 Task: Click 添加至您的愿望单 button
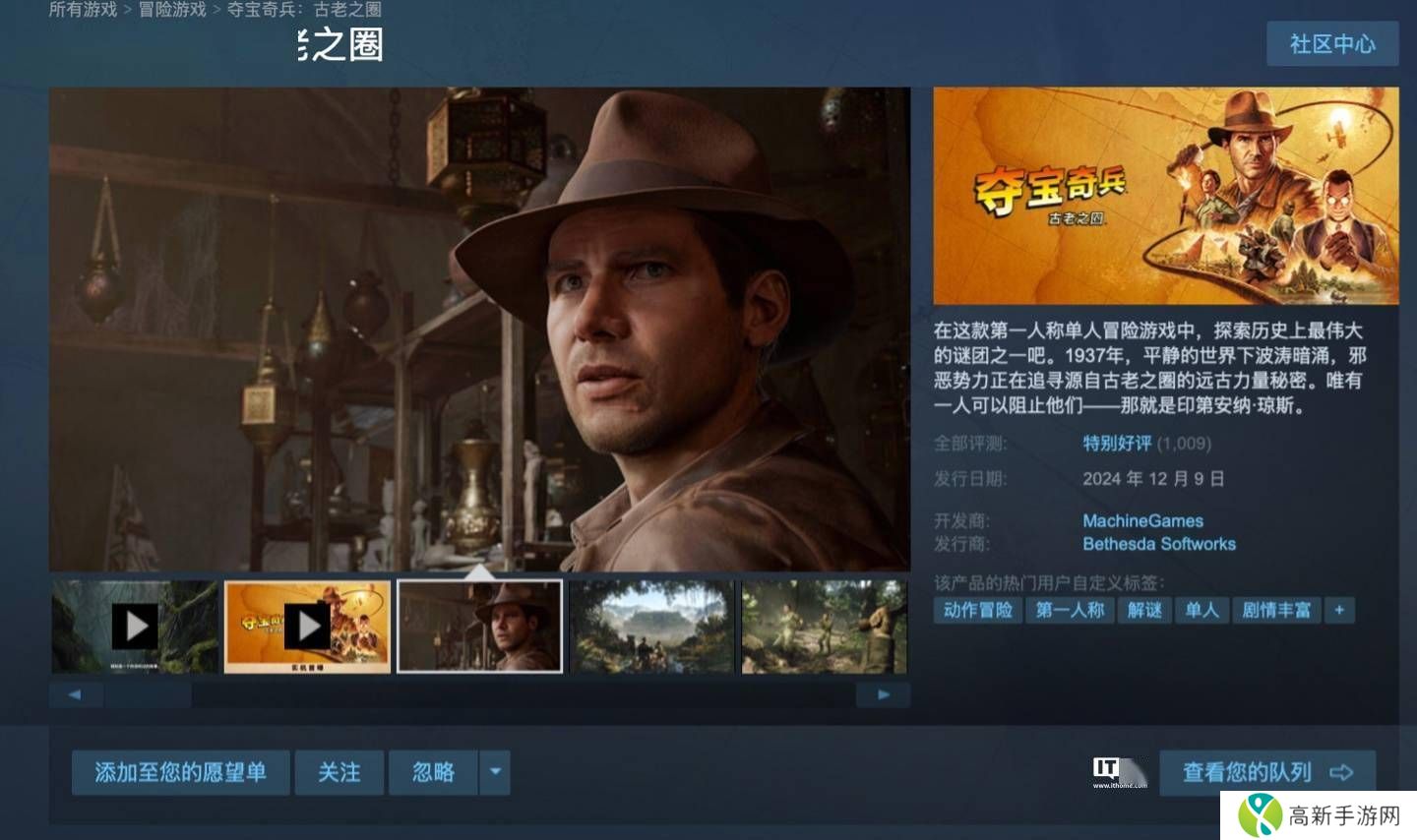pyautogui.click(x=181, y=772)
